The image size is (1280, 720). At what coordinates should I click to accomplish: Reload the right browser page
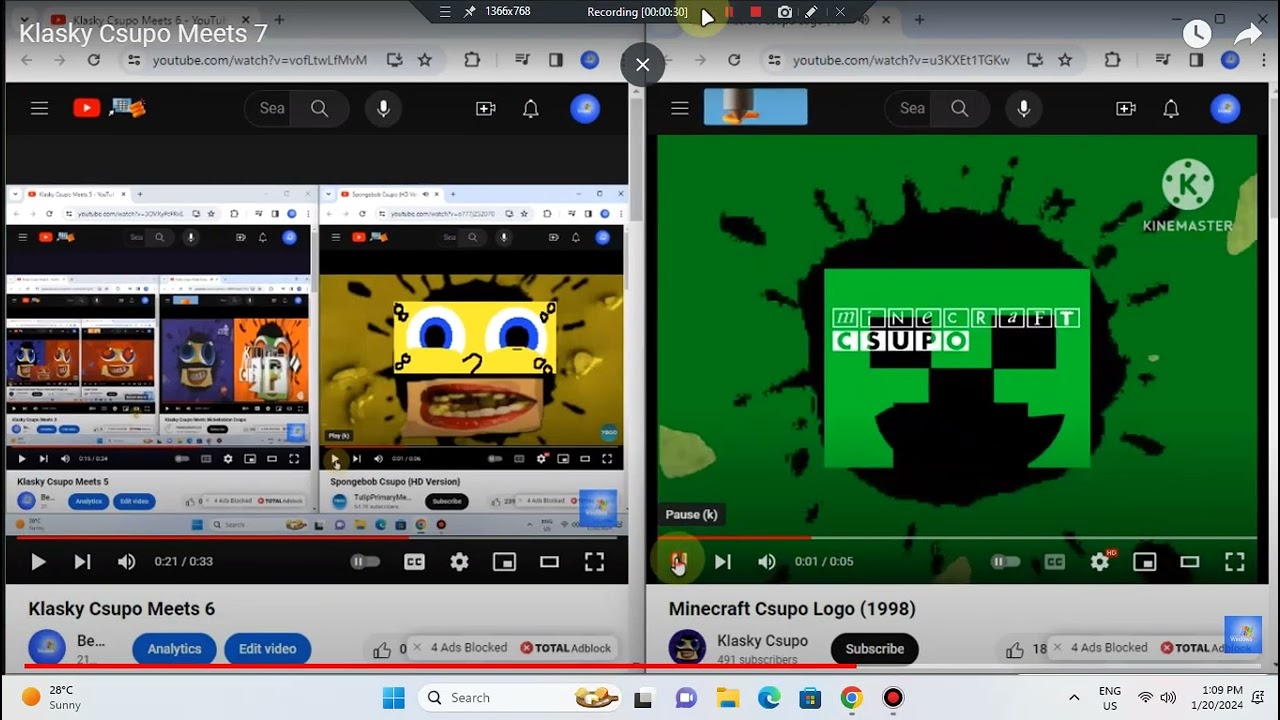point(734,60)
